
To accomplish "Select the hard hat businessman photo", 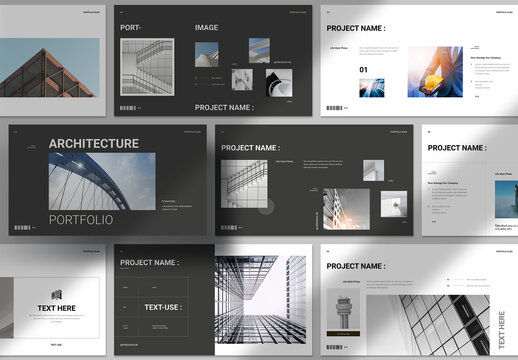I will coord(435,72).
